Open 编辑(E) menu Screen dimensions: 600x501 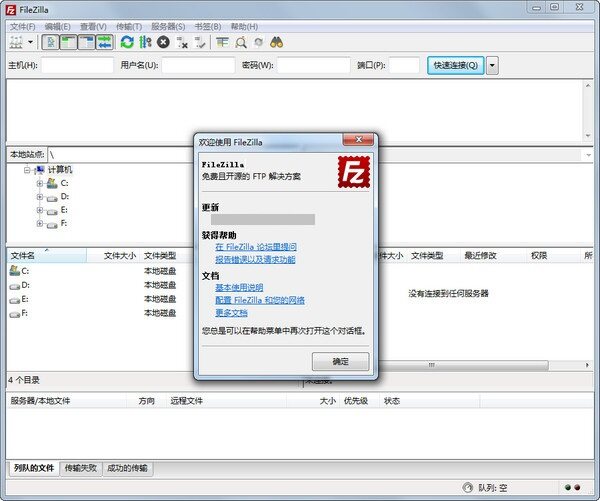pyautogui.click(x=57, y=26)
